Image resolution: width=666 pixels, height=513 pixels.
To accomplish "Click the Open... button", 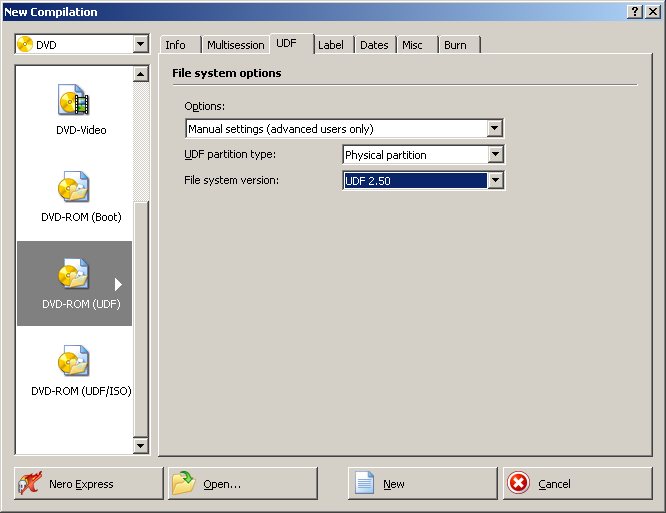I will [243, 483].
